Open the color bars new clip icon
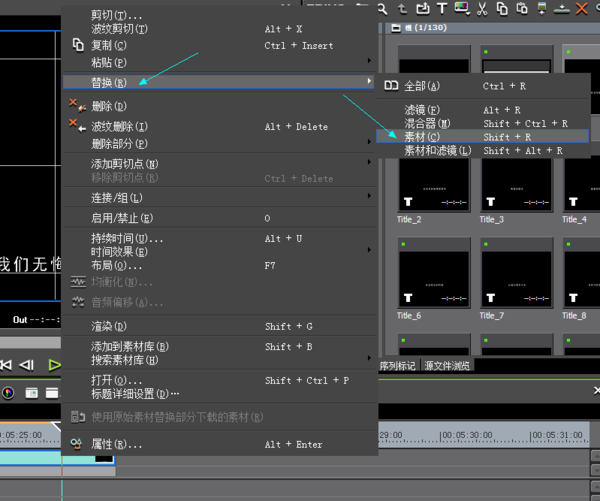The height and width of the screenshot is (501, 600). pos(462,8)
